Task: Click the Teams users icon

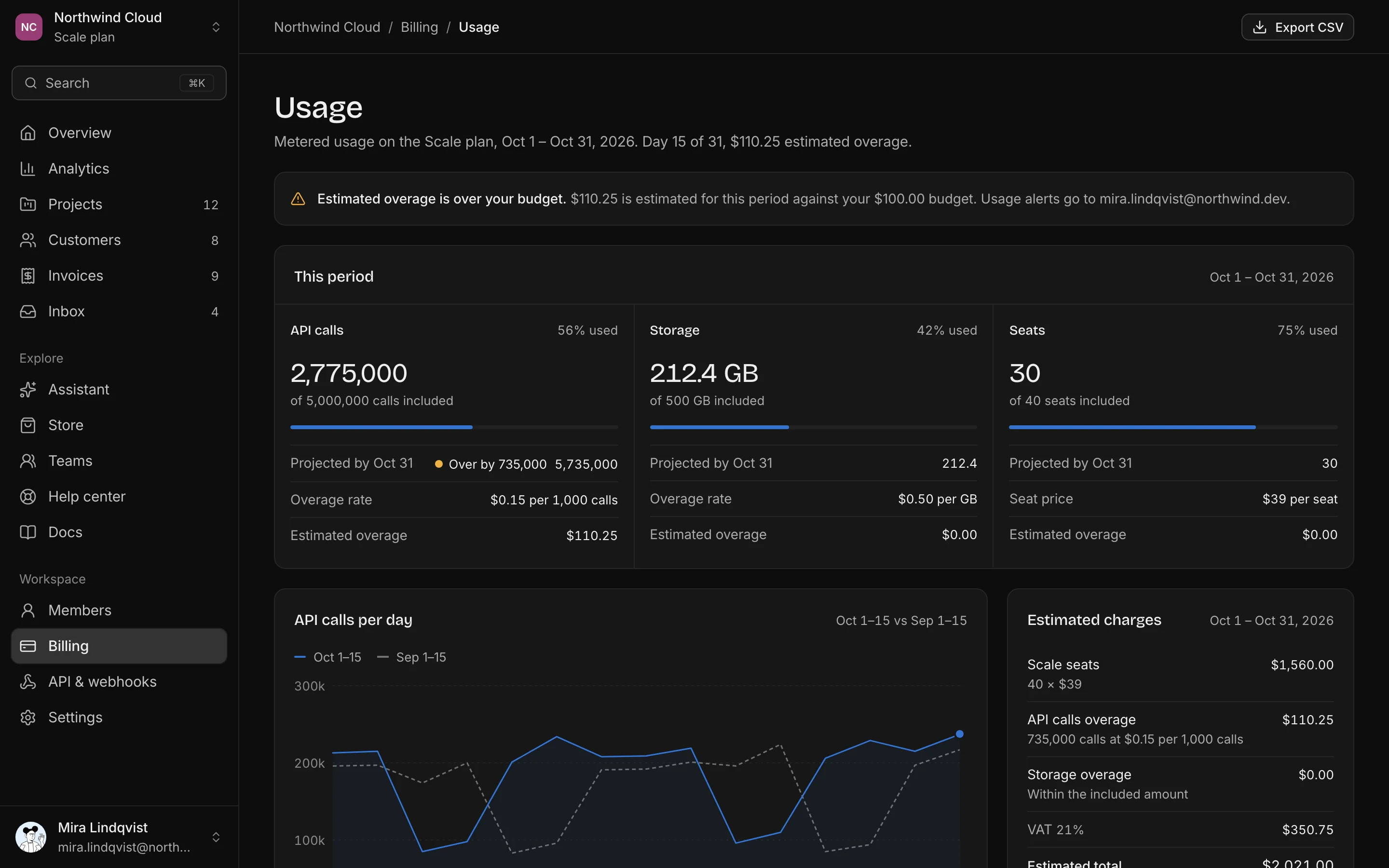Action: coord(27,461)
